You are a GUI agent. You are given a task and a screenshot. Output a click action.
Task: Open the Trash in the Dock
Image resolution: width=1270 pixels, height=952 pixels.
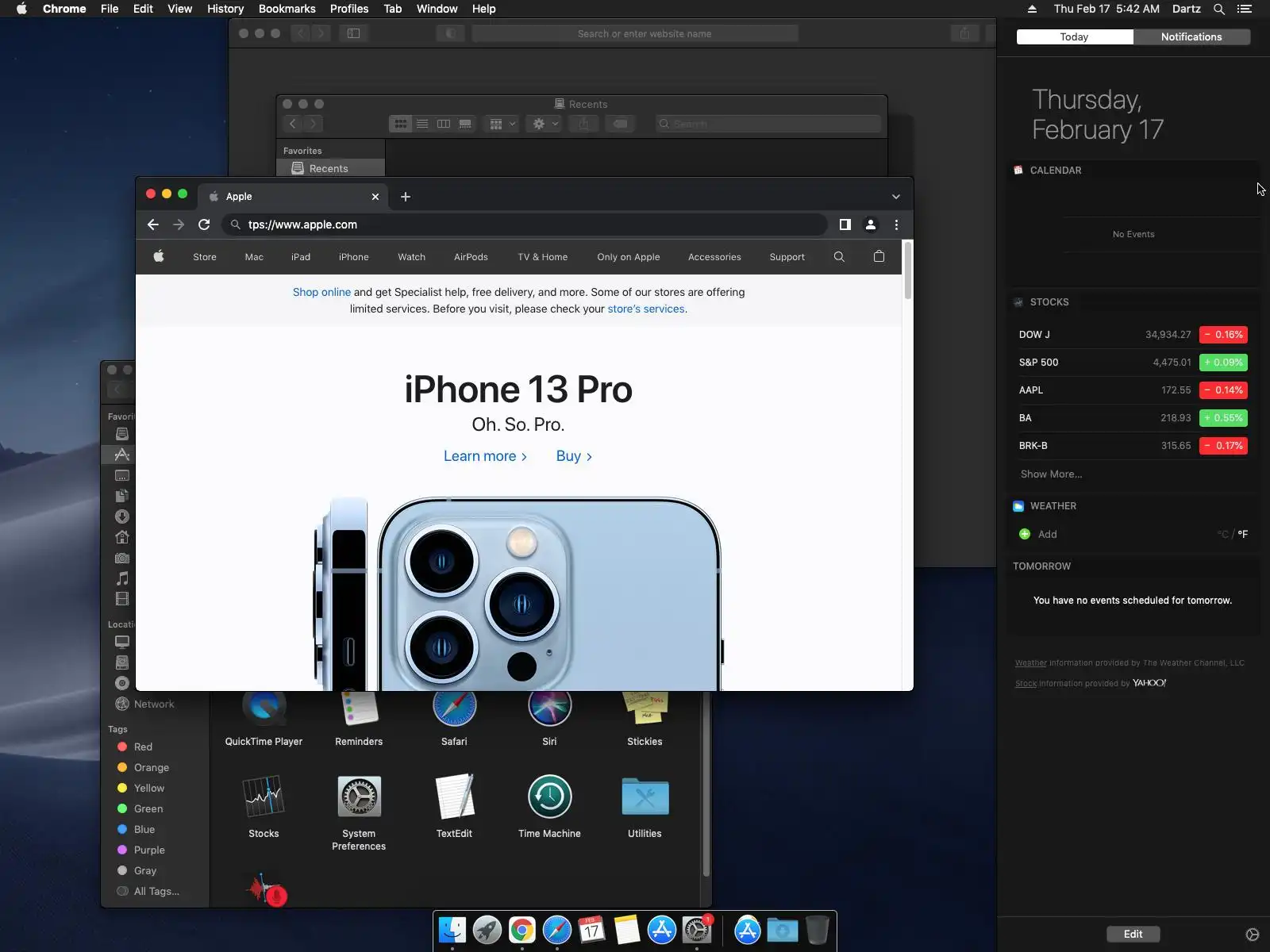pos(817,930)
